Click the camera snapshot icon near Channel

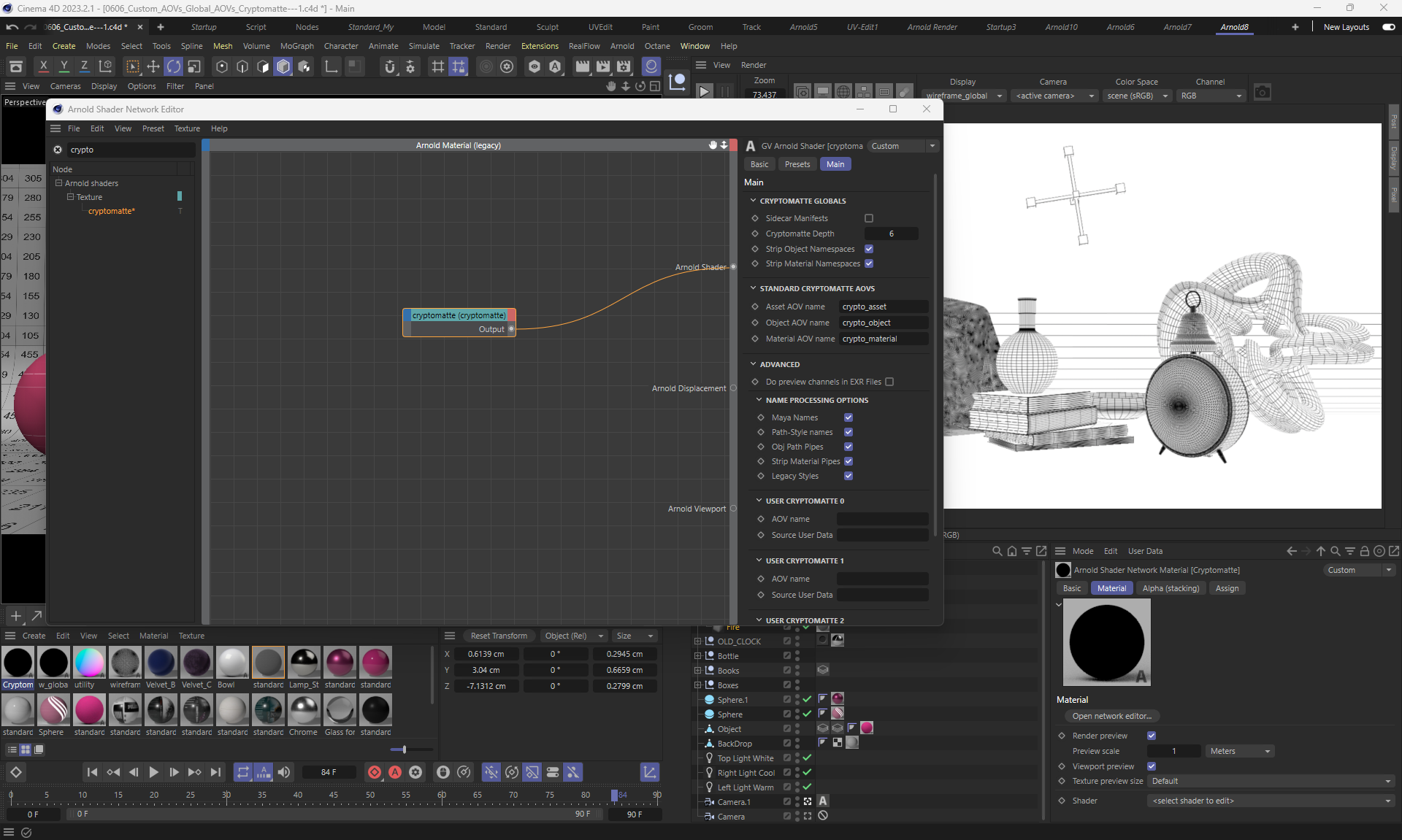coord(1262,93)
